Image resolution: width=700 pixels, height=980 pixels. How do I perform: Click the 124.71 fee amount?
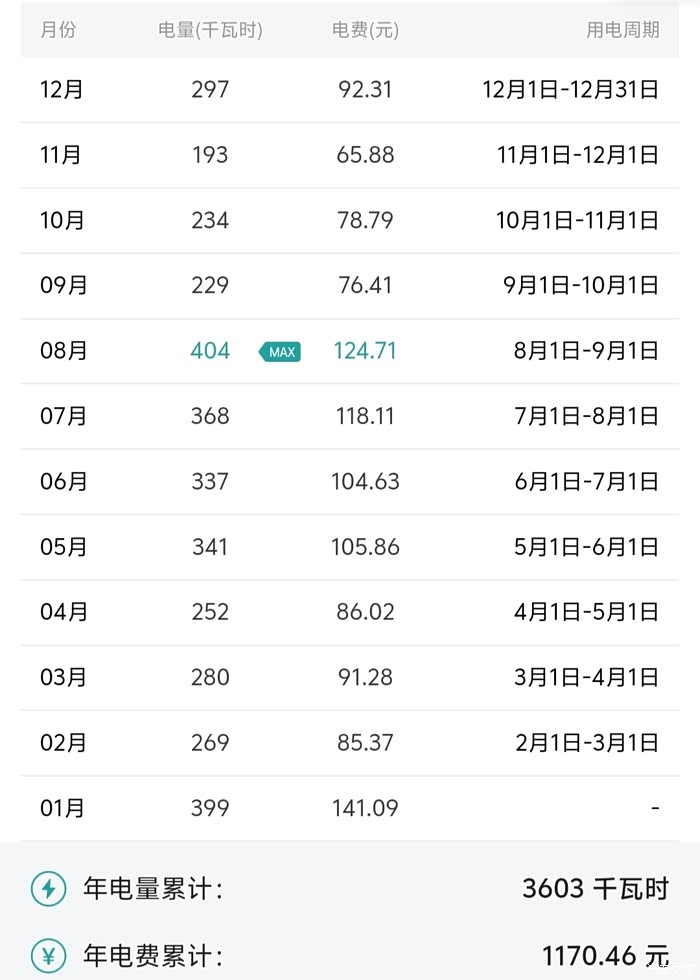point(365,351)
